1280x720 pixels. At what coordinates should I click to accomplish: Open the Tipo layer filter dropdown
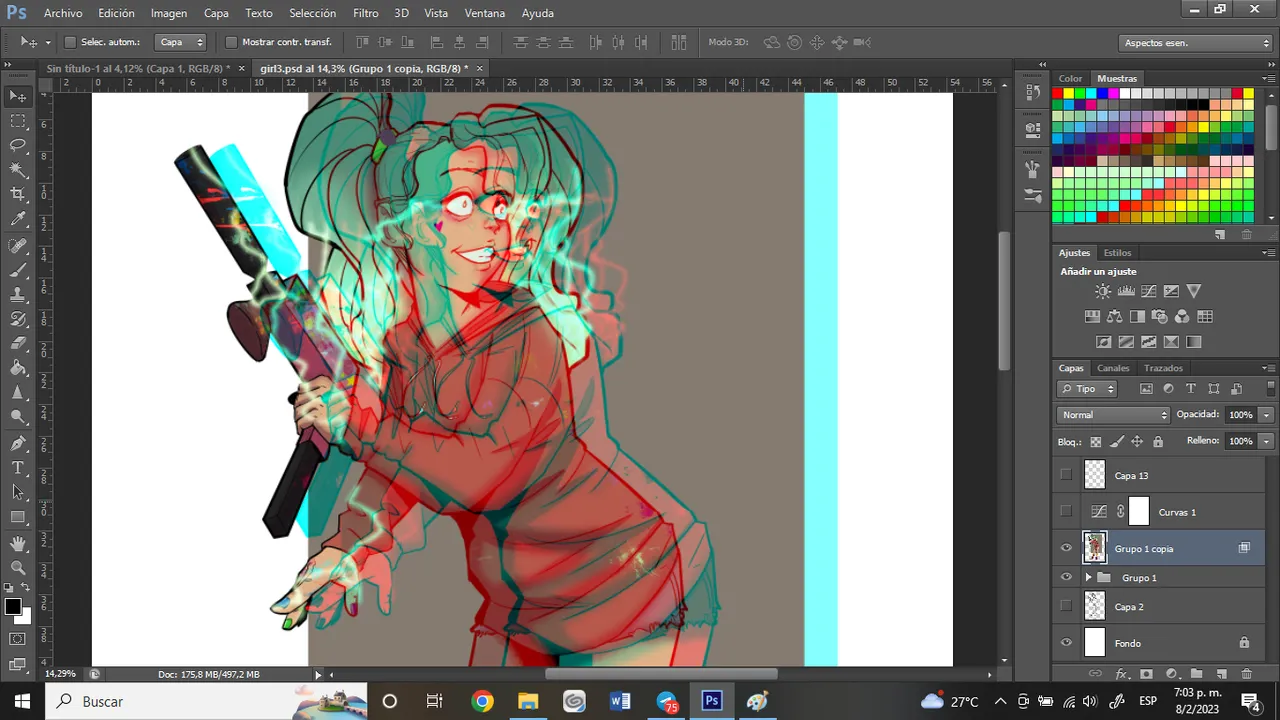coord(1087,389)
